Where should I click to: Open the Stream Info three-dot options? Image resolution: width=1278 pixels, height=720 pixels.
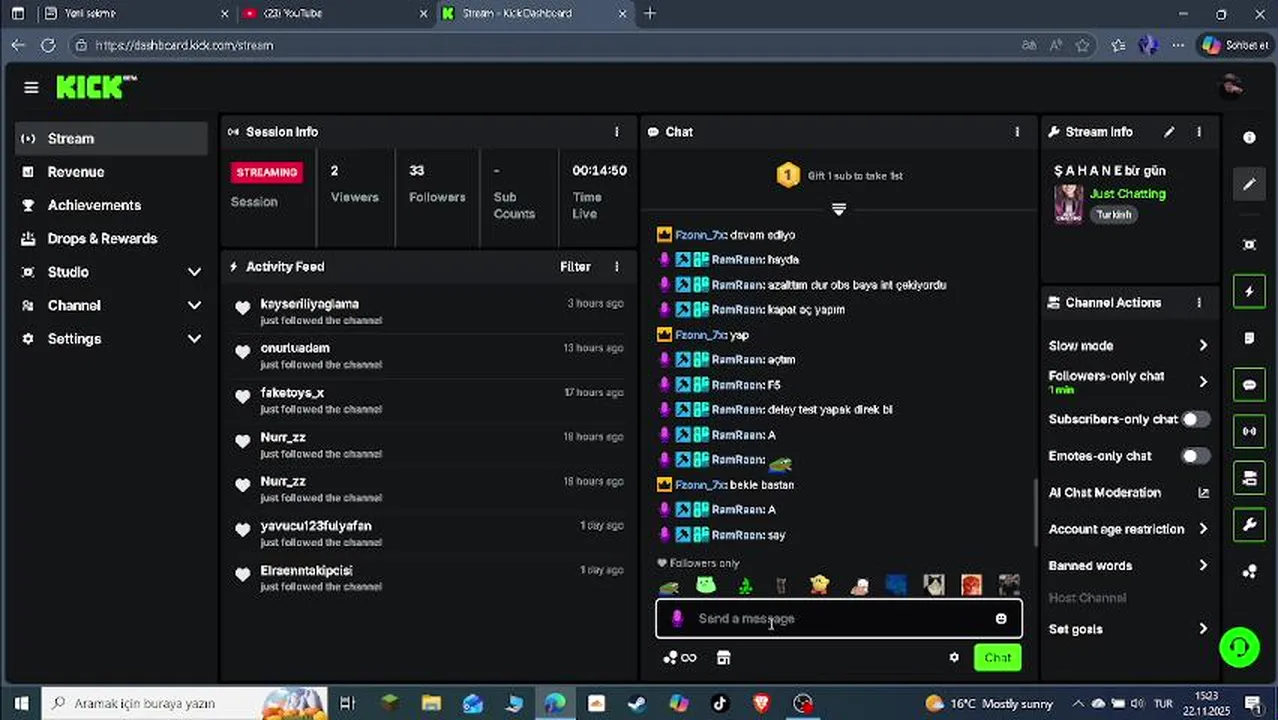tap(1199, 132)
